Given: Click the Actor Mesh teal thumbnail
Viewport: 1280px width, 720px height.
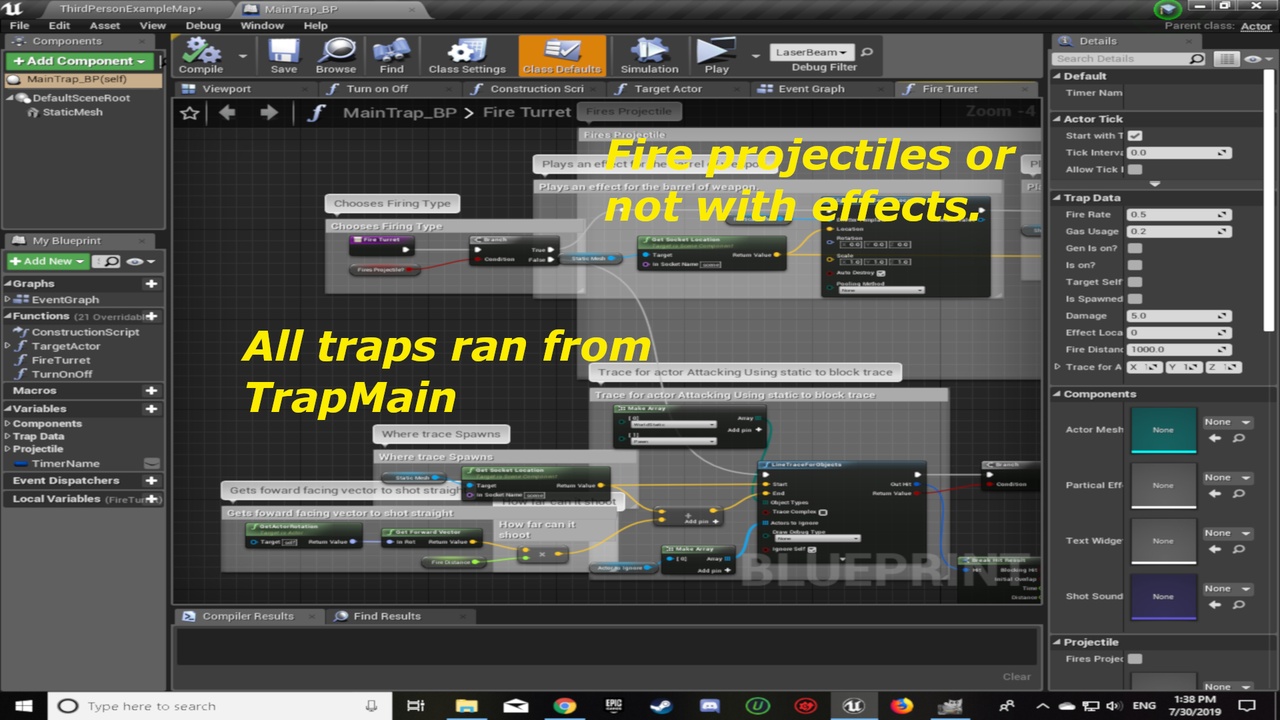Looking at the screenshot, I should pyautogui.click(x=1163, y=430).
